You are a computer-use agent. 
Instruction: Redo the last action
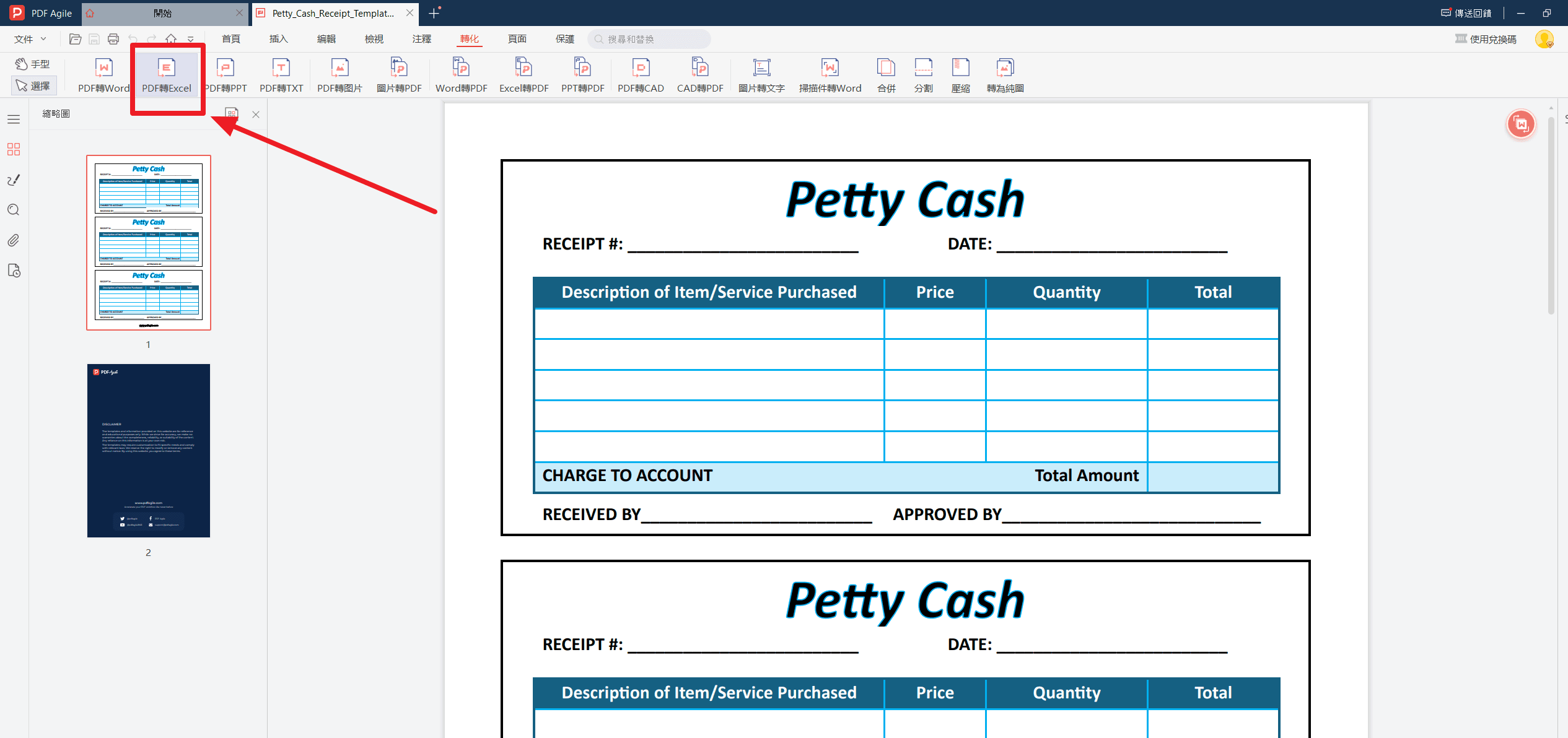tap(152, 39)
